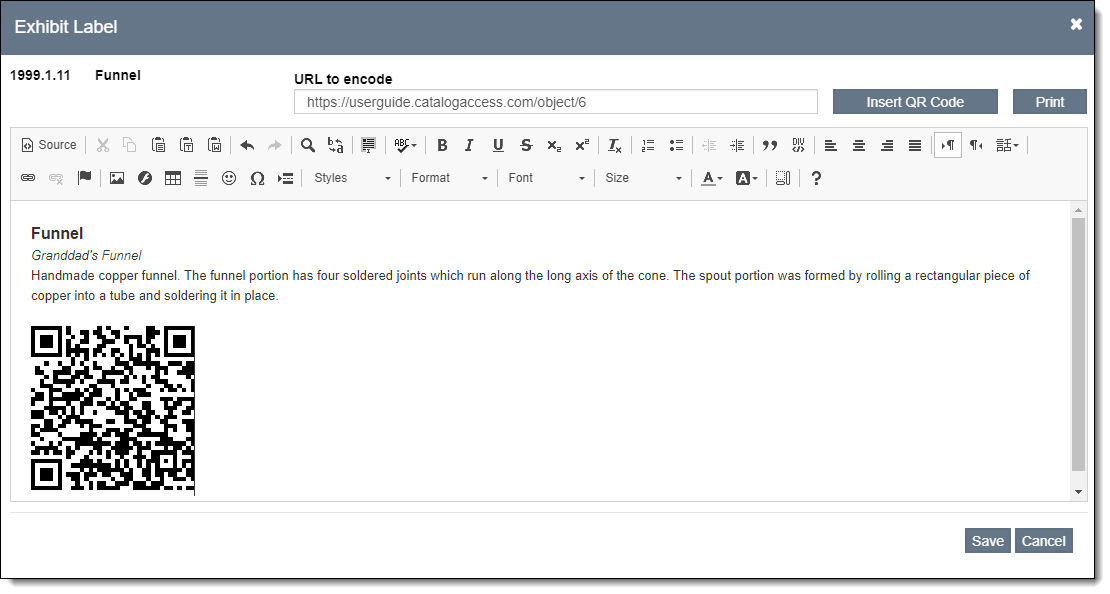Click the Remove Format icon

(x=614, y=145)
